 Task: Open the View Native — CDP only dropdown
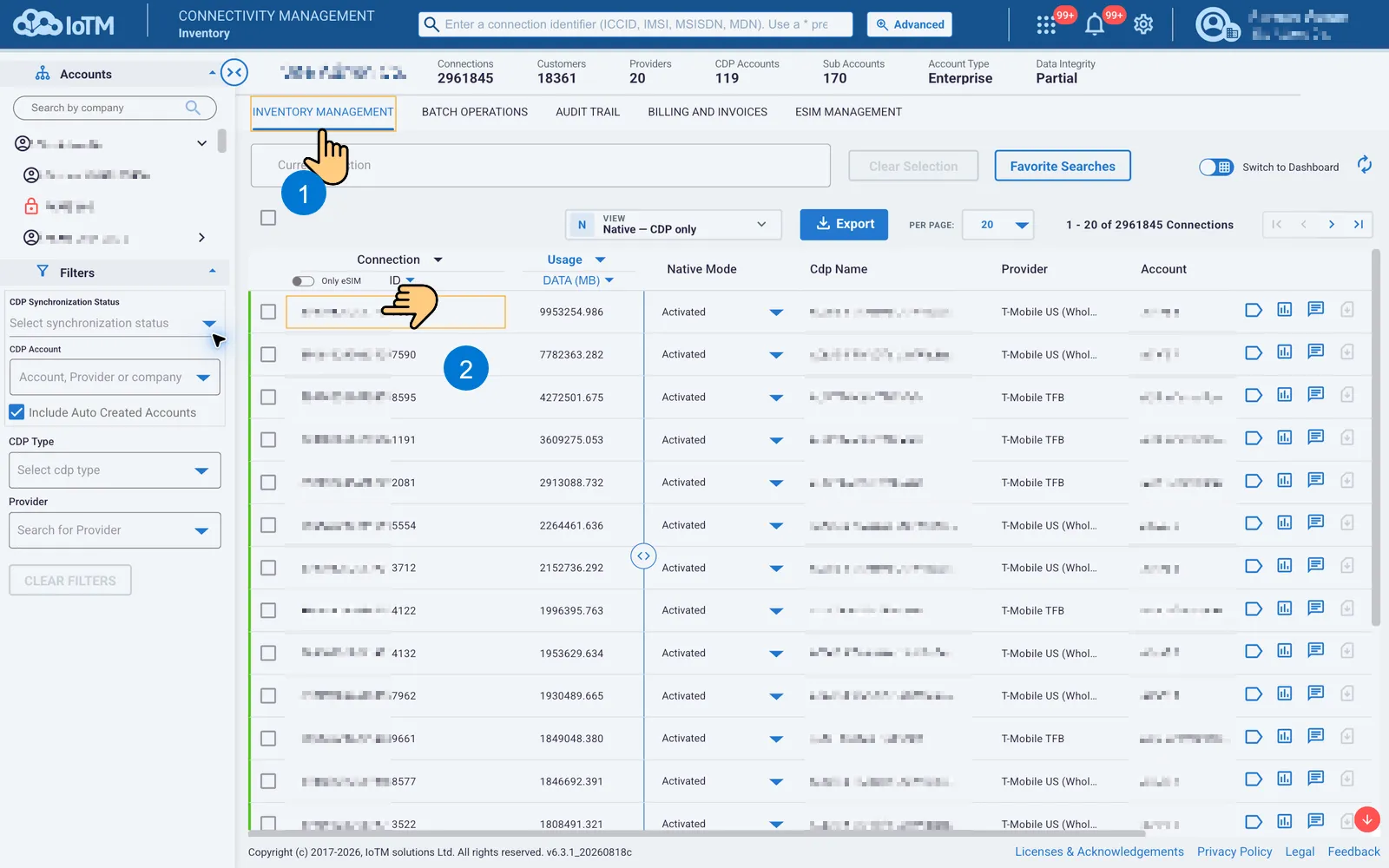click(674, 224)
